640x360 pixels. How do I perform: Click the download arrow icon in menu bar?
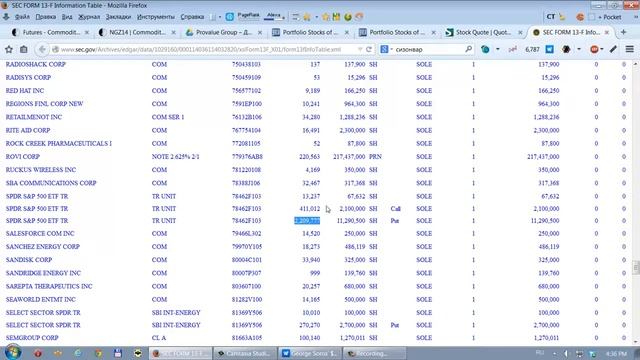6,17
